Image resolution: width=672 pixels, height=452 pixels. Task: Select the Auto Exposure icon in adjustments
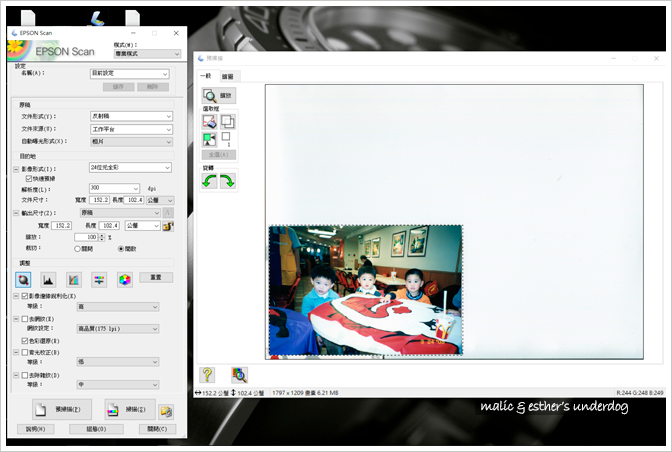[x=23, y=280]
